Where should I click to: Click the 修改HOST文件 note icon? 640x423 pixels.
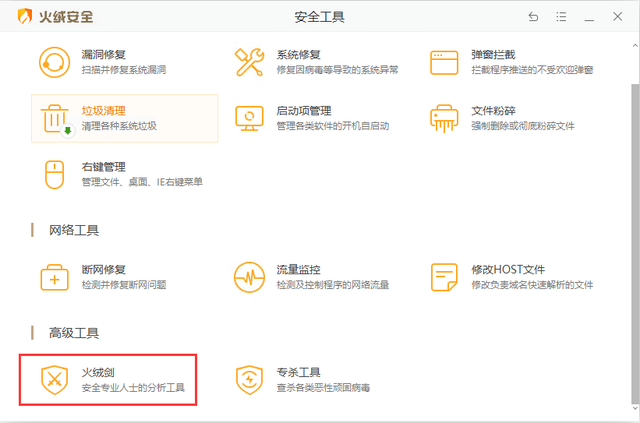[444, 277]
